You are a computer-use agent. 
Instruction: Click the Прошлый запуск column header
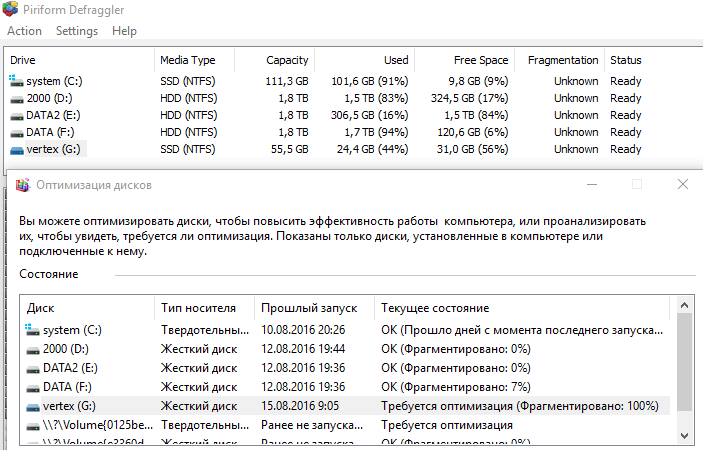tap(301, 308)
